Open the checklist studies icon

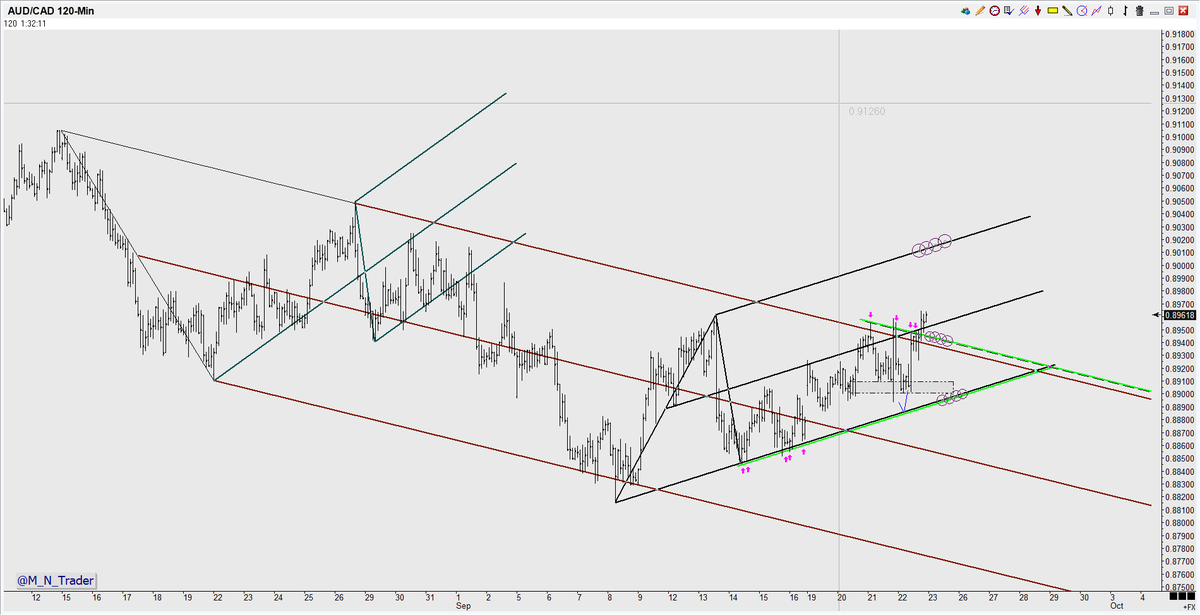1009,10
